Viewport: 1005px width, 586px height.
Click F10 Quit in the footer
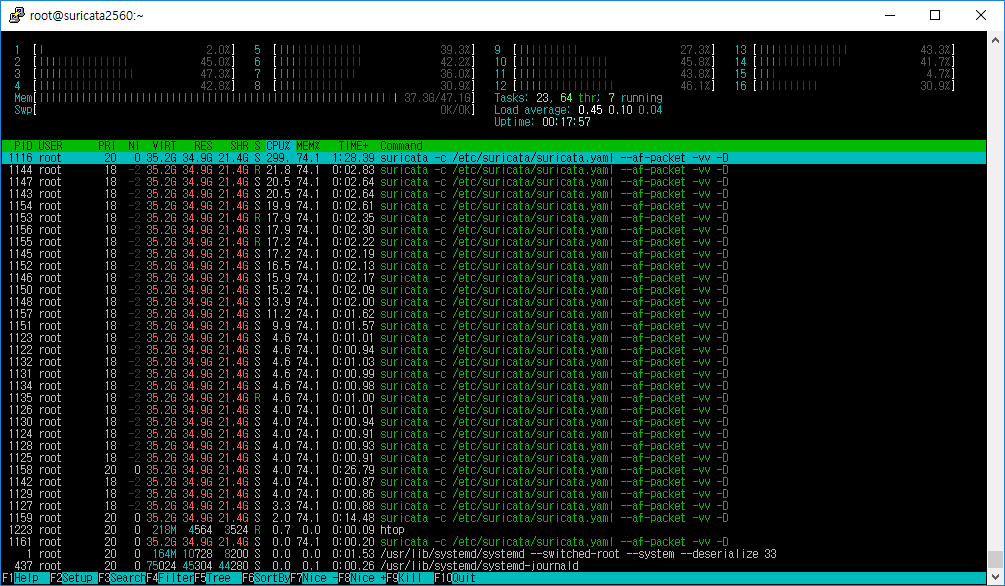click(x=455, y=578)
